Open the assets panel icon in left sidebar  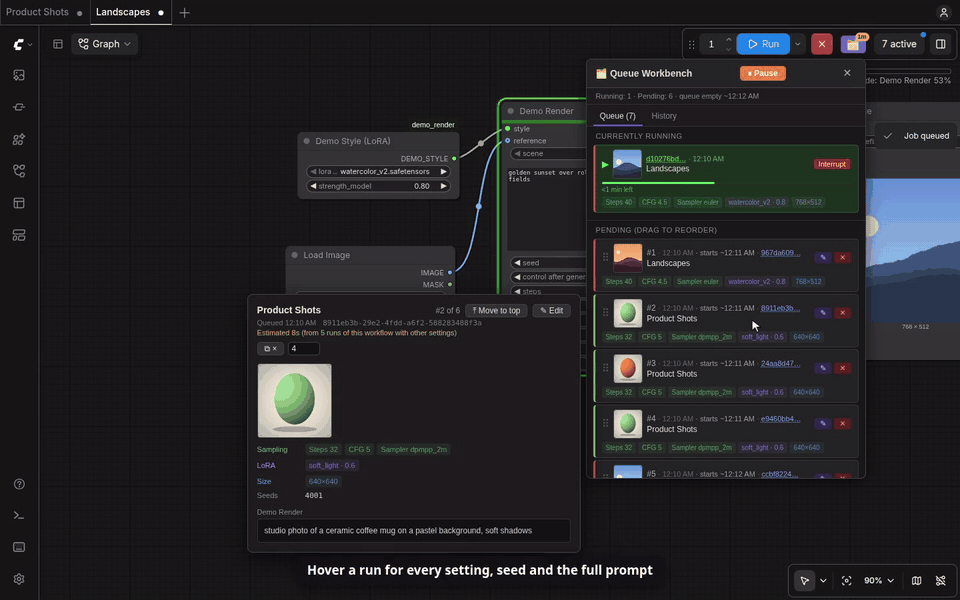coord(19,75)
